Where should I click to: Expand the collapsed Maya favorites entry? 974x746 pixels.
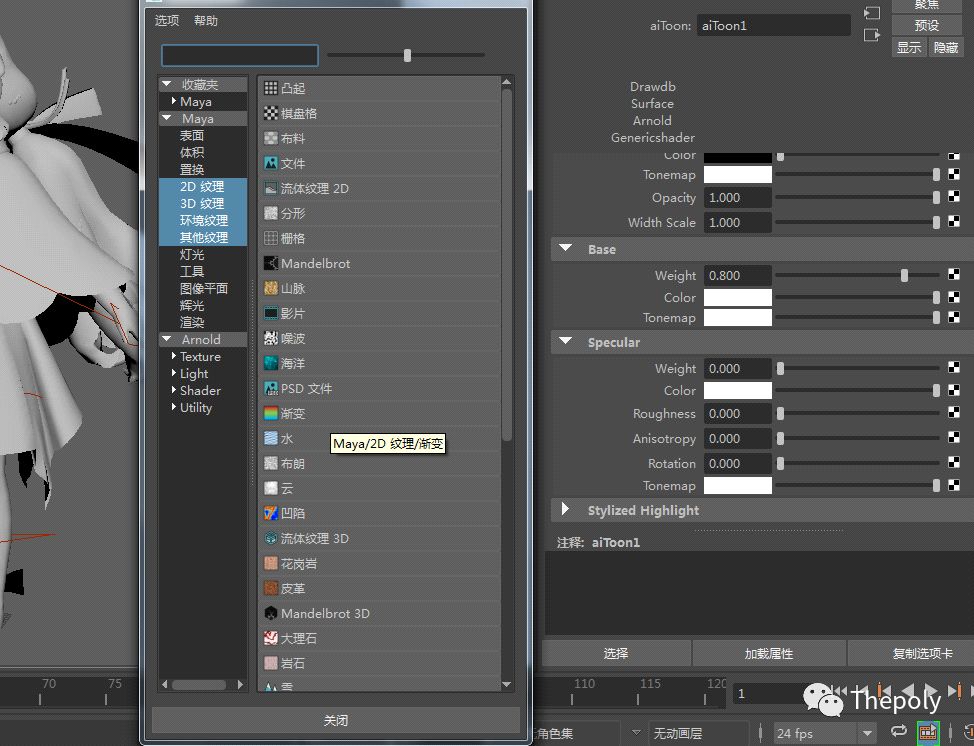[x=174, y=101]
